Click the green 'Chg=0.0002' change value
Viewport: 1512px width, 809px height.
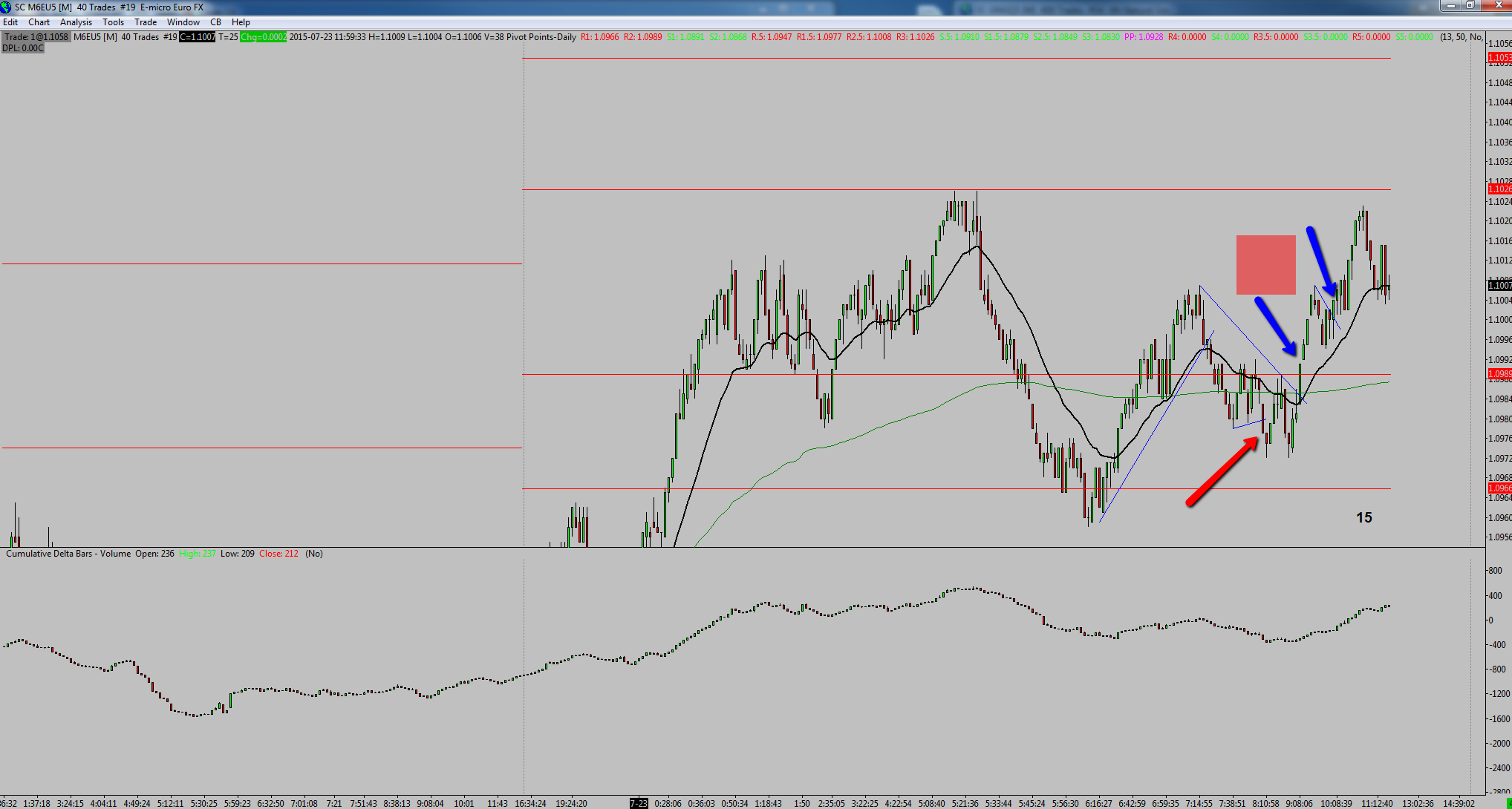(263, 37)
